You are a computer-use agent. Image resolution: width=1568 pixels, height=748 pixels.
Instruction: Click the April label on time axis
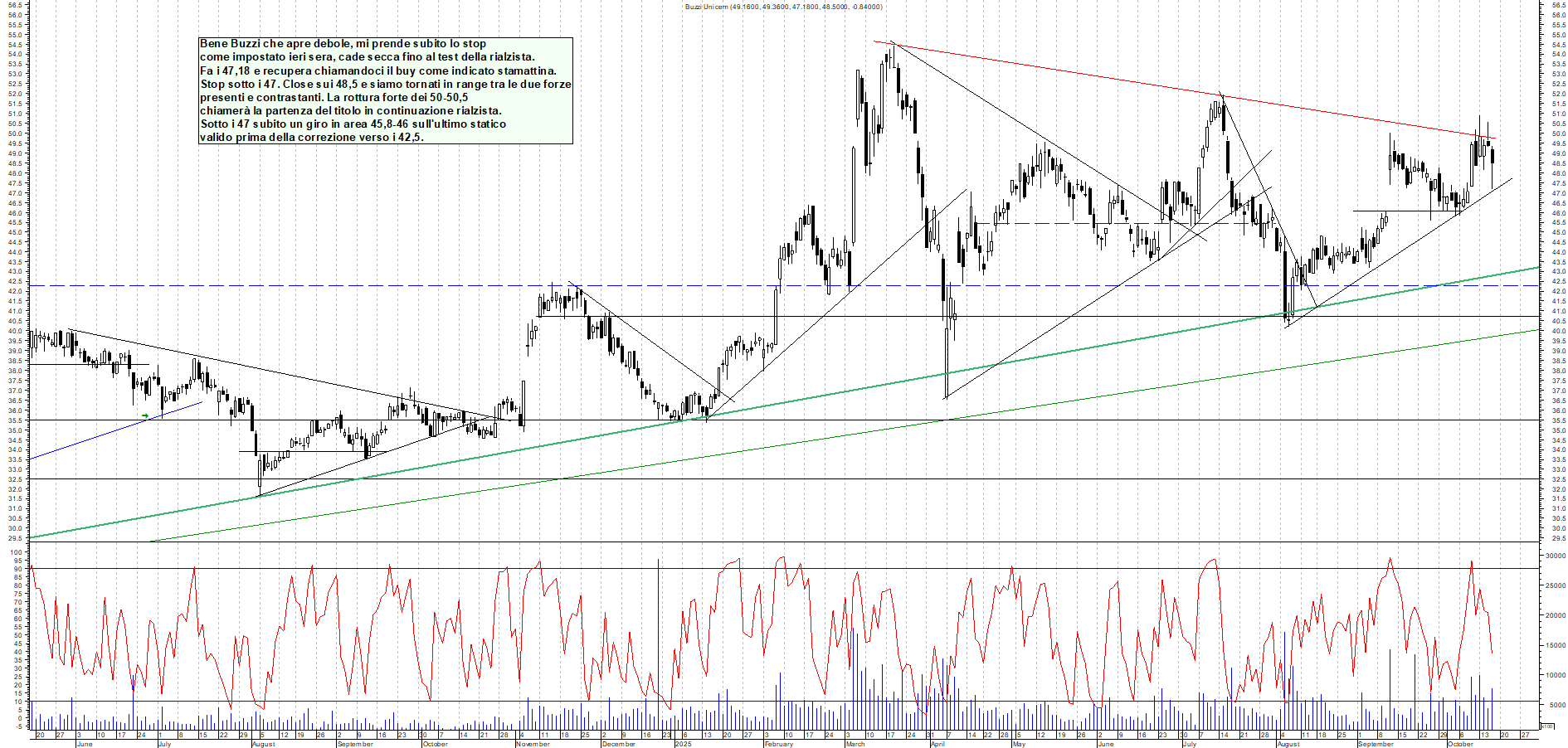pos(937,744)
